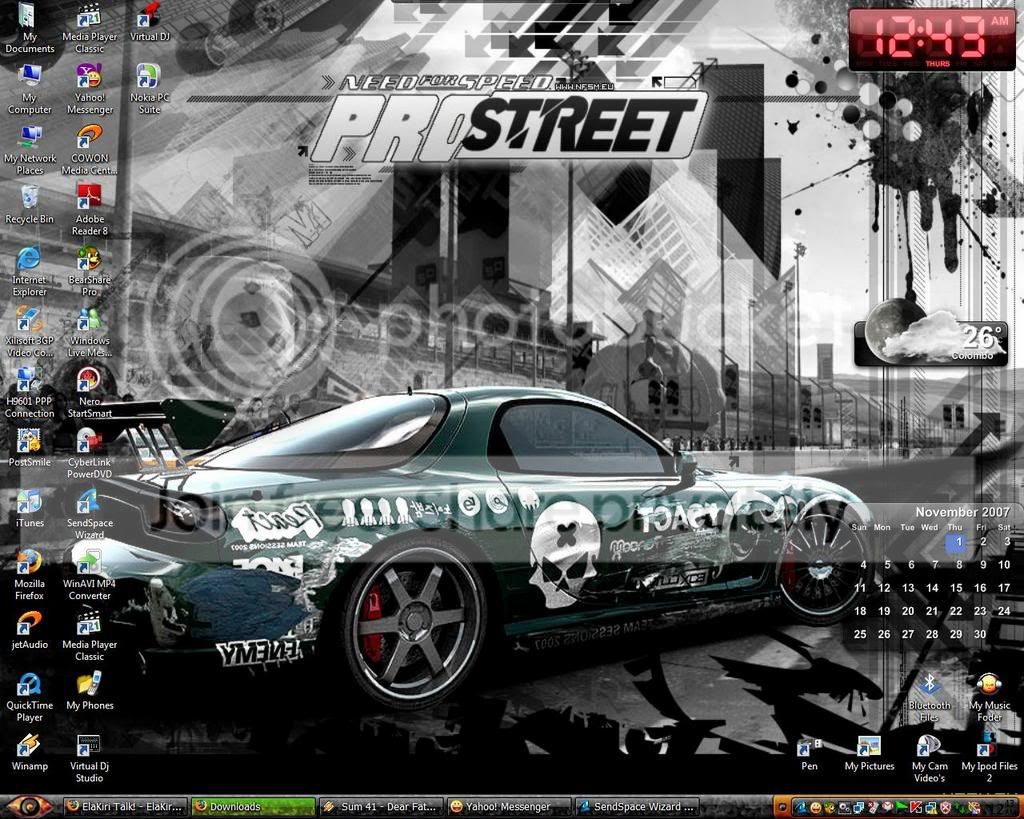Launch Virtual Dj Studio

[x=89, y=758]
